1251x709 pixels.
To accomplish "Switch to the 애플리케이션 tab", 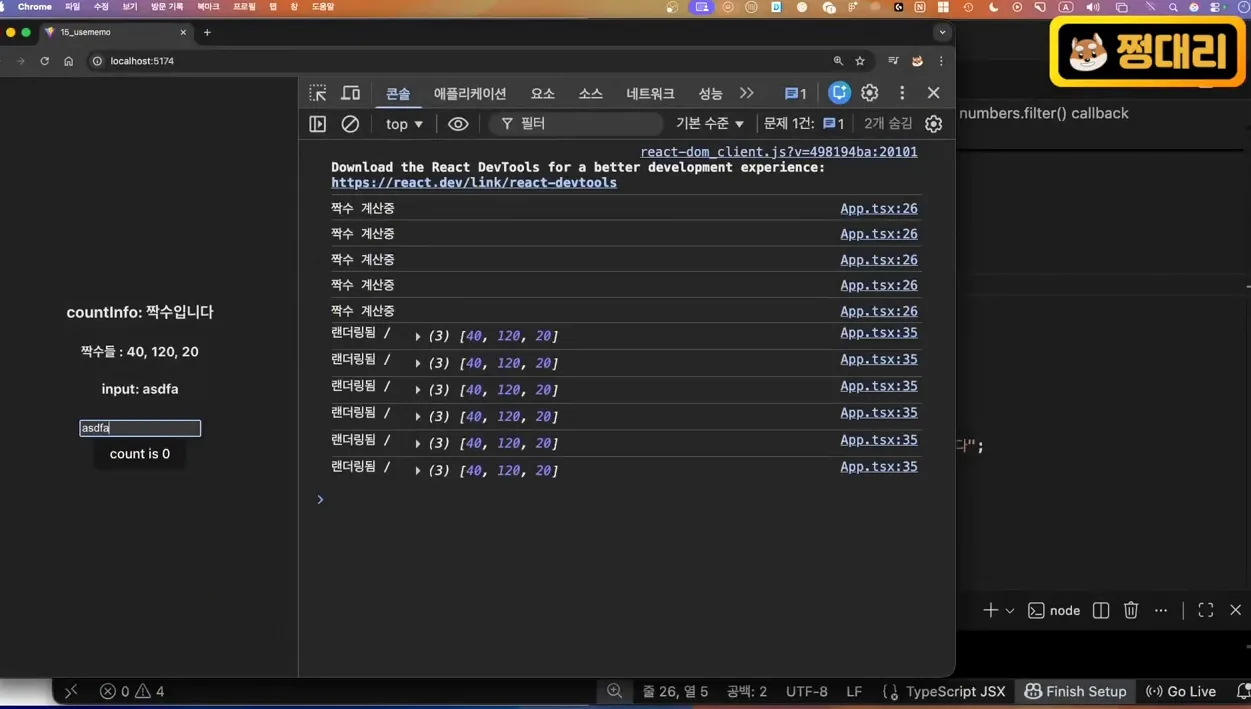I will tap(470, 94).
